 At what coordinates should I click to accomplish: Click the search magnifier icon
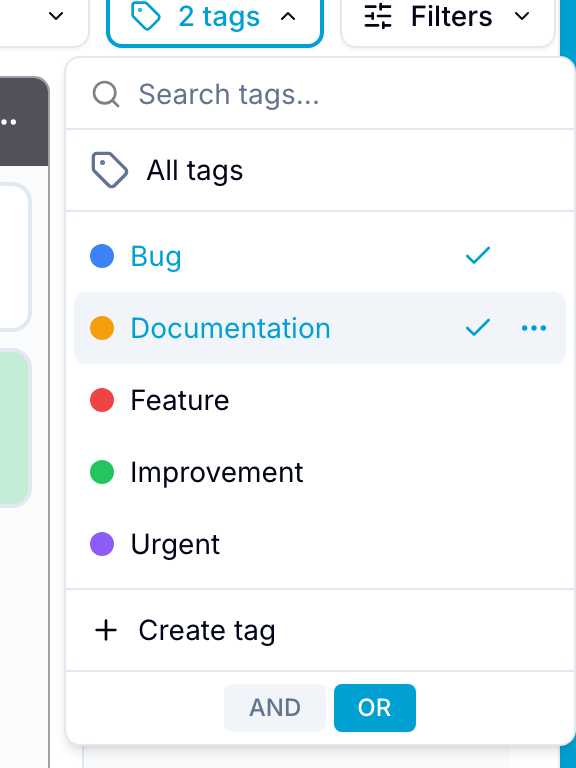coord(106,94)
